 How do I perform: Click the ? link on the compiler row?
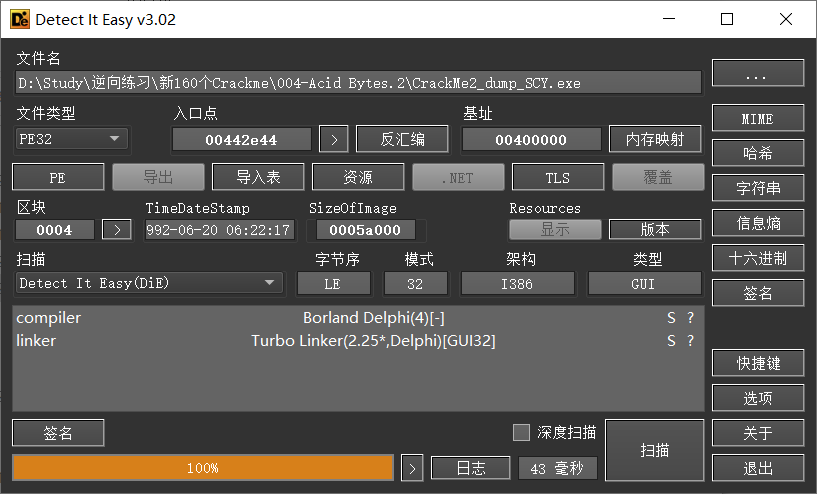coord(690,318)
